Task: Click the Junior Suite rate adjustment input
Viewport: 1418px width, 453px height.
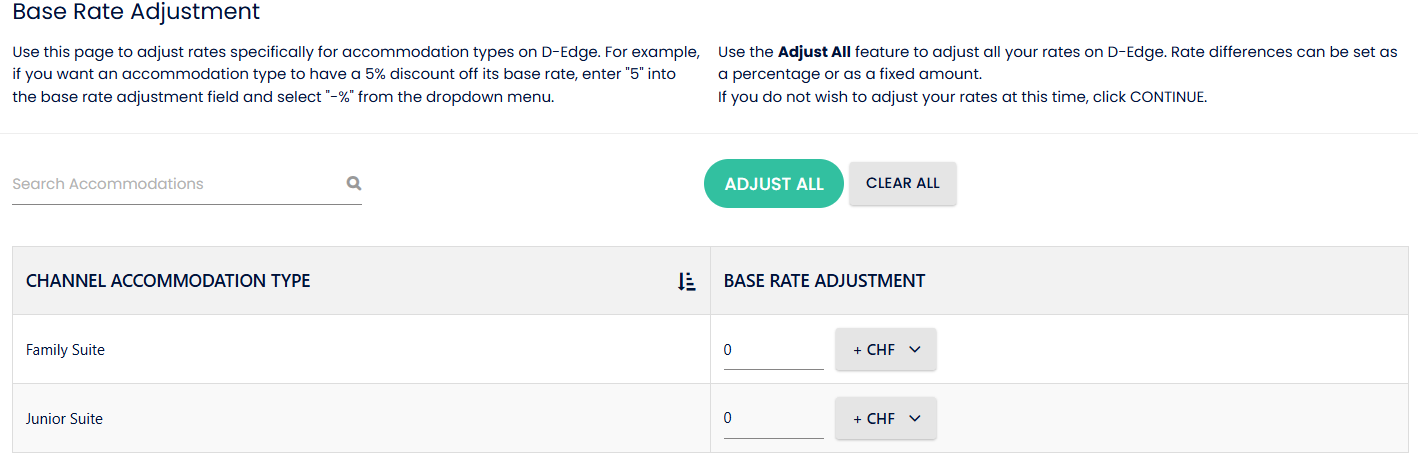Action: point(773,418)
